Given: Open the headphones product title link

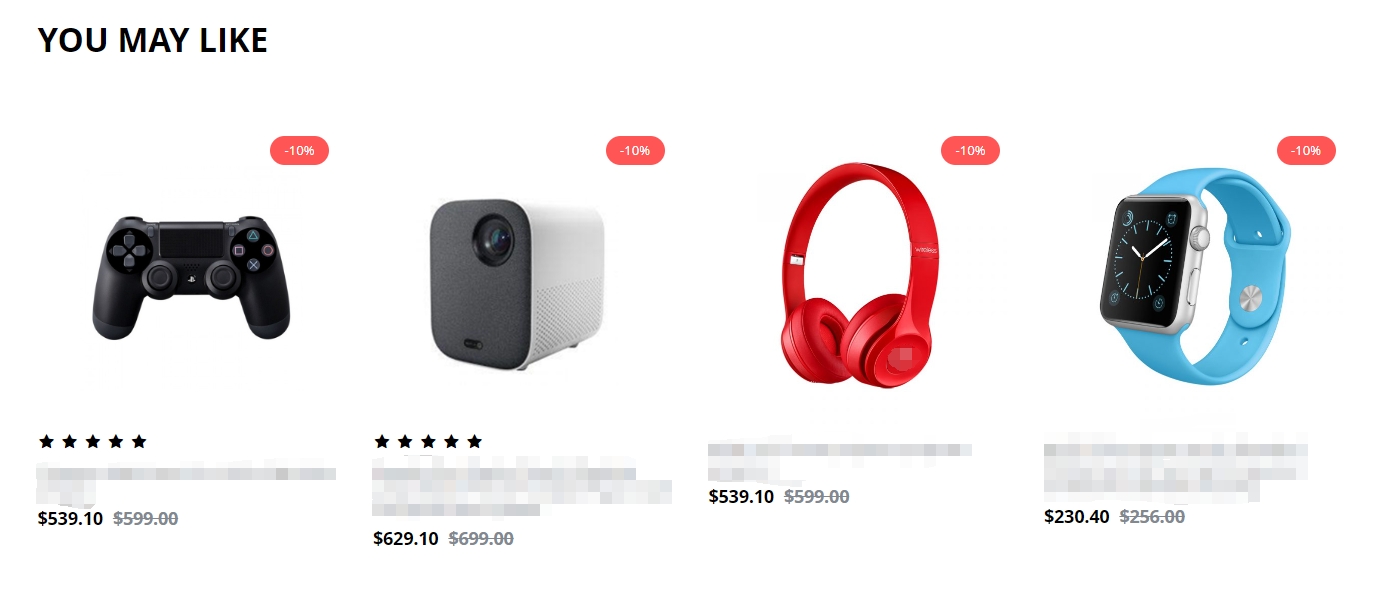Looking at the screenshot, I should (840, 461).
